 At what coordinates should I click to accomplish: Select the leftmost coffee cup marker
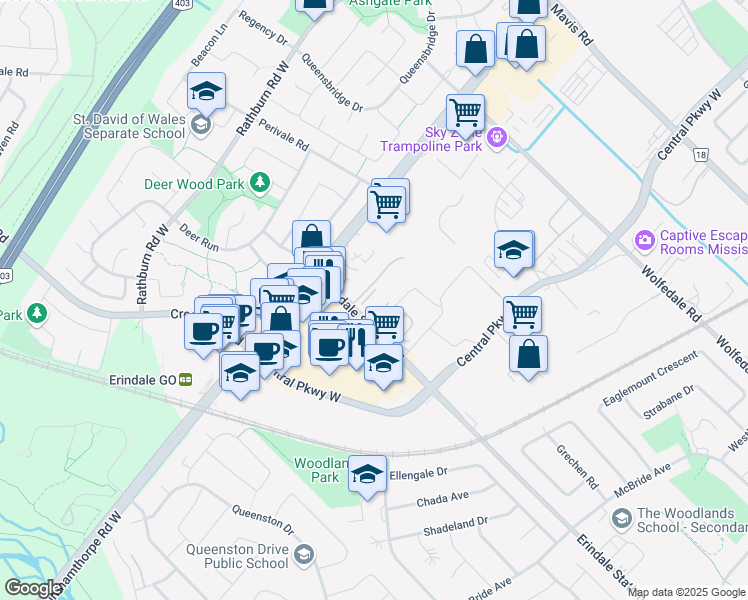204,331
